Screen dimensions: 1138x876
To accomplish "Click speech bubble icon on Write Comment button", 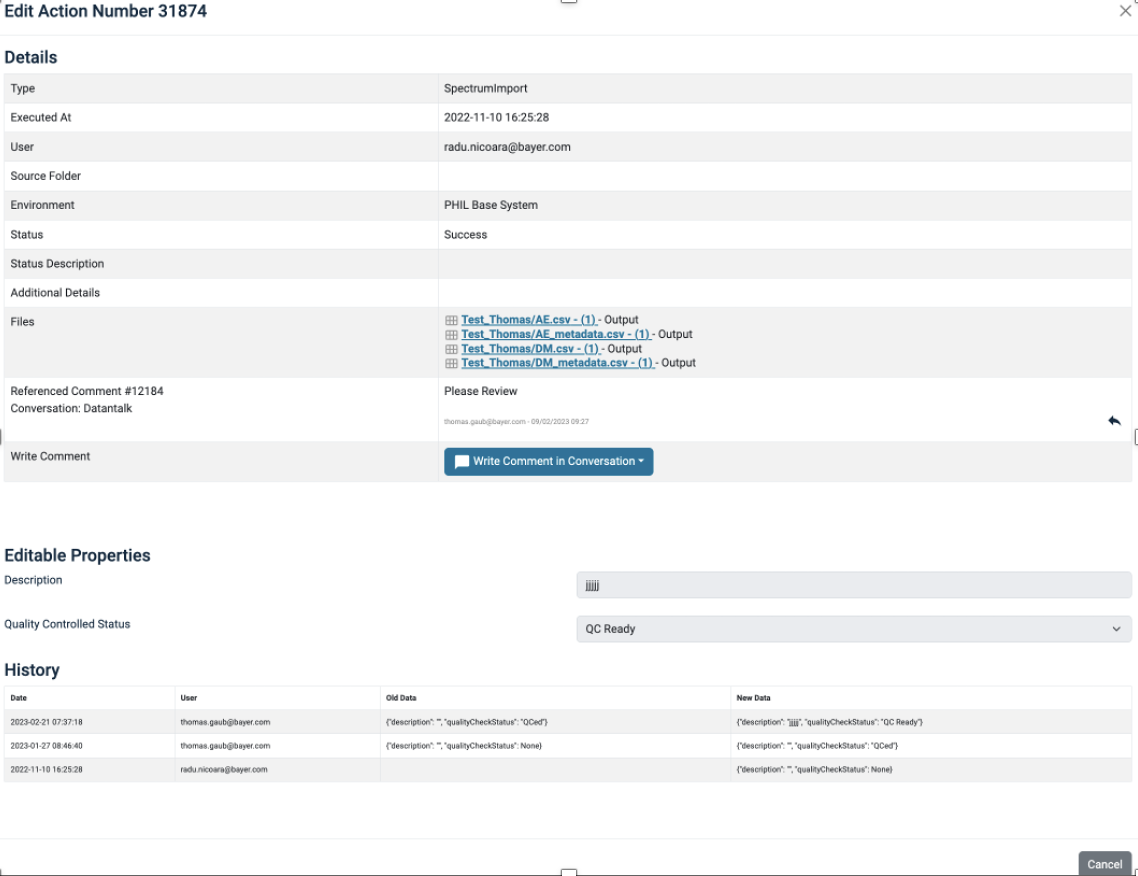I will click(x=462, y=462).
